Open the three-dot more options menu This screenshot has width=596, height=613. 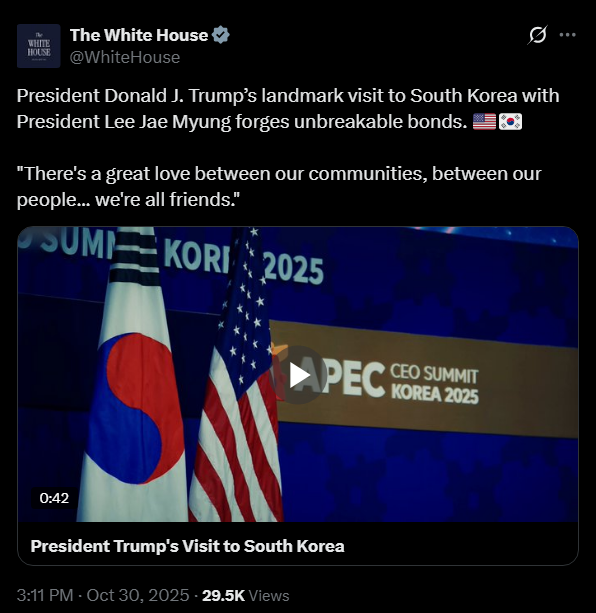567,35
